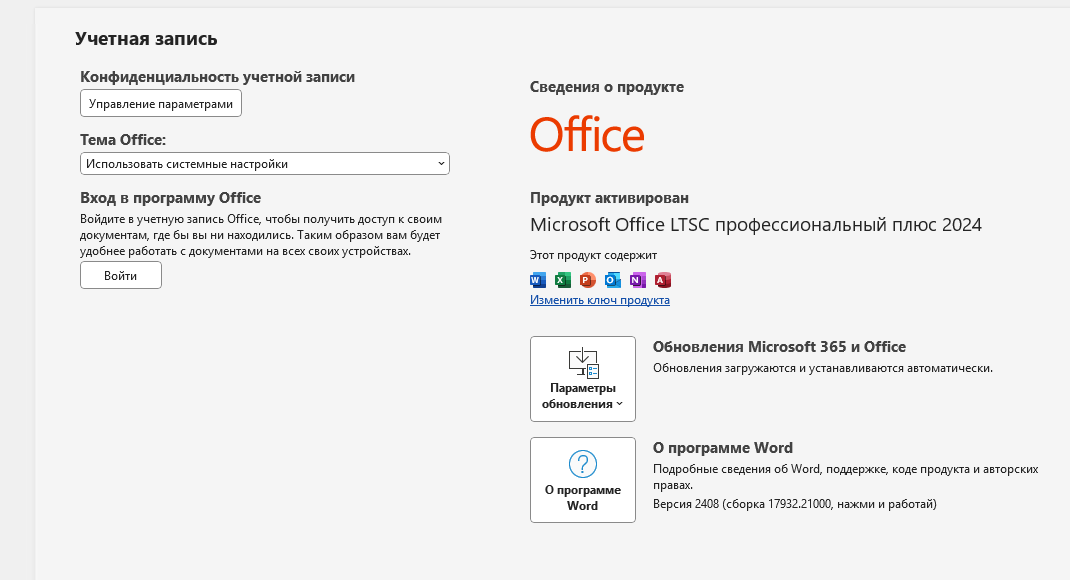The width and height of the screenshot is (1070, 580).
Task: Expand the Тема Office dropdown
Action: point(265,164)
